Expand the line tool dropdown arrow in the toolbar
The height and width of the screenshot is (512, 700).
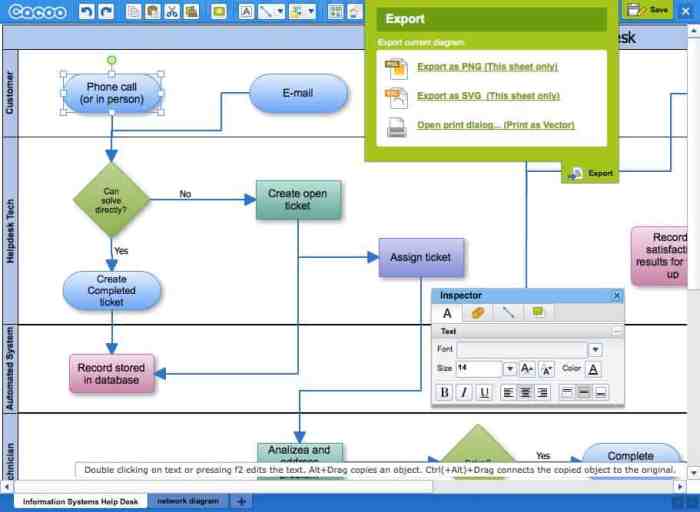click(279, 12)
